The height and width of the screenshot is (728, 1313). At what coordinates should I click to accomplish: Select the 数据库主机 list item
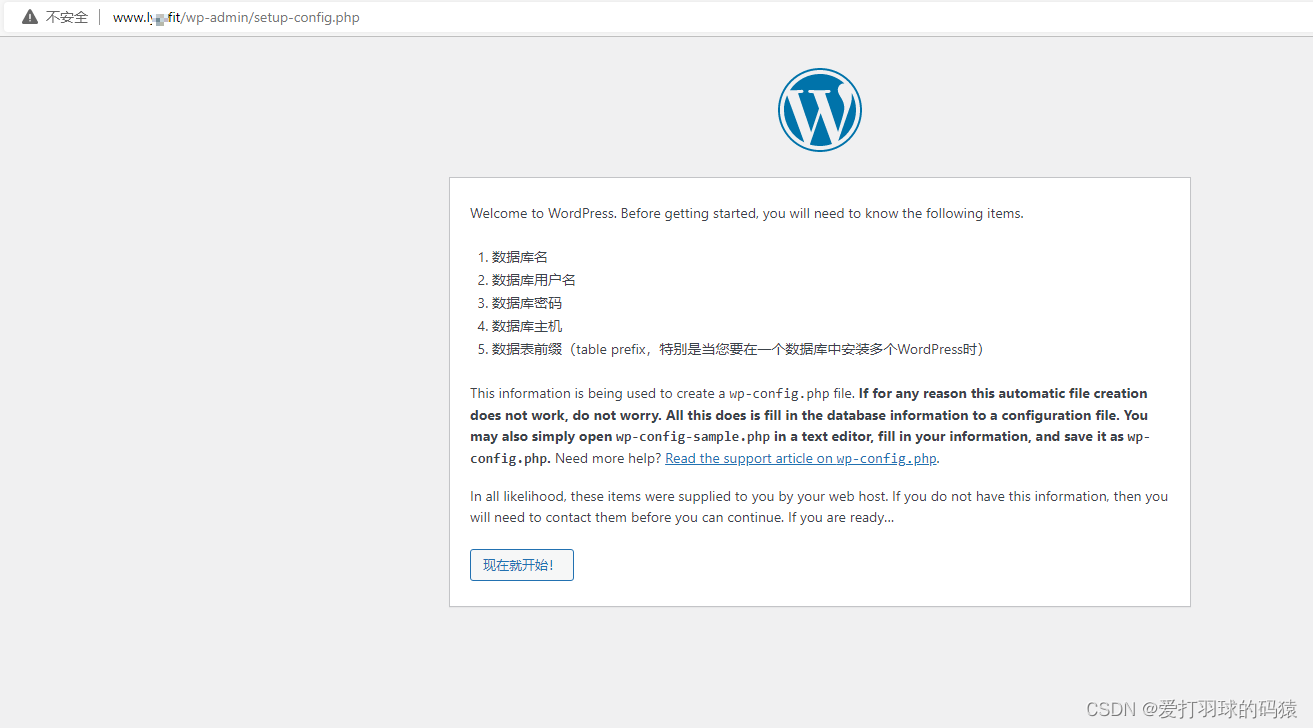pyautogui.click(x=527, y=326)
